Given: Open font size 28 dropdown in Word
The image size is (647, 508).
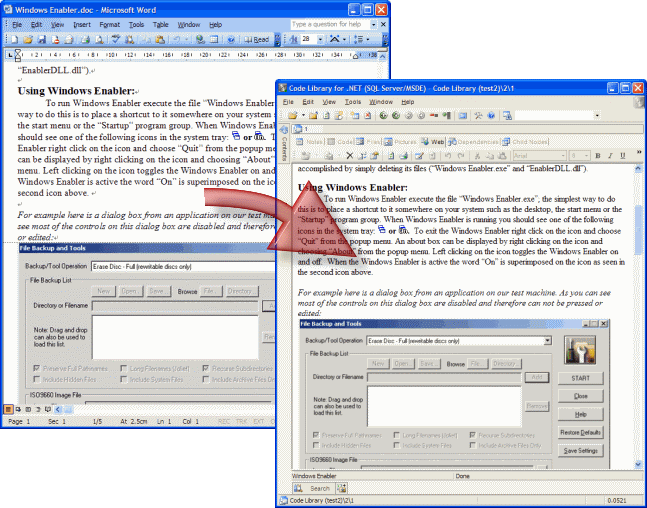Looking at the screenshot, I should 320,40.
